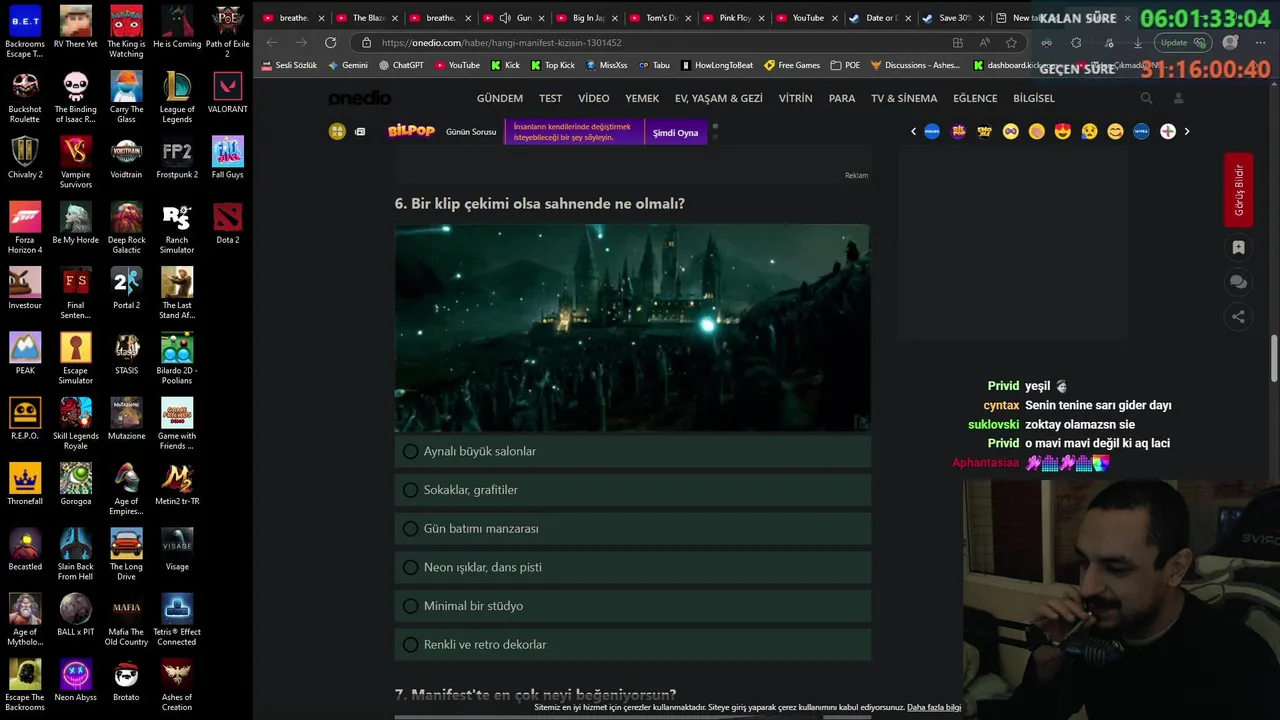This screenshot has width=1280, height=720.
Task: Select answer Aynalı büyük salonlar
Action: coord(632,451)
